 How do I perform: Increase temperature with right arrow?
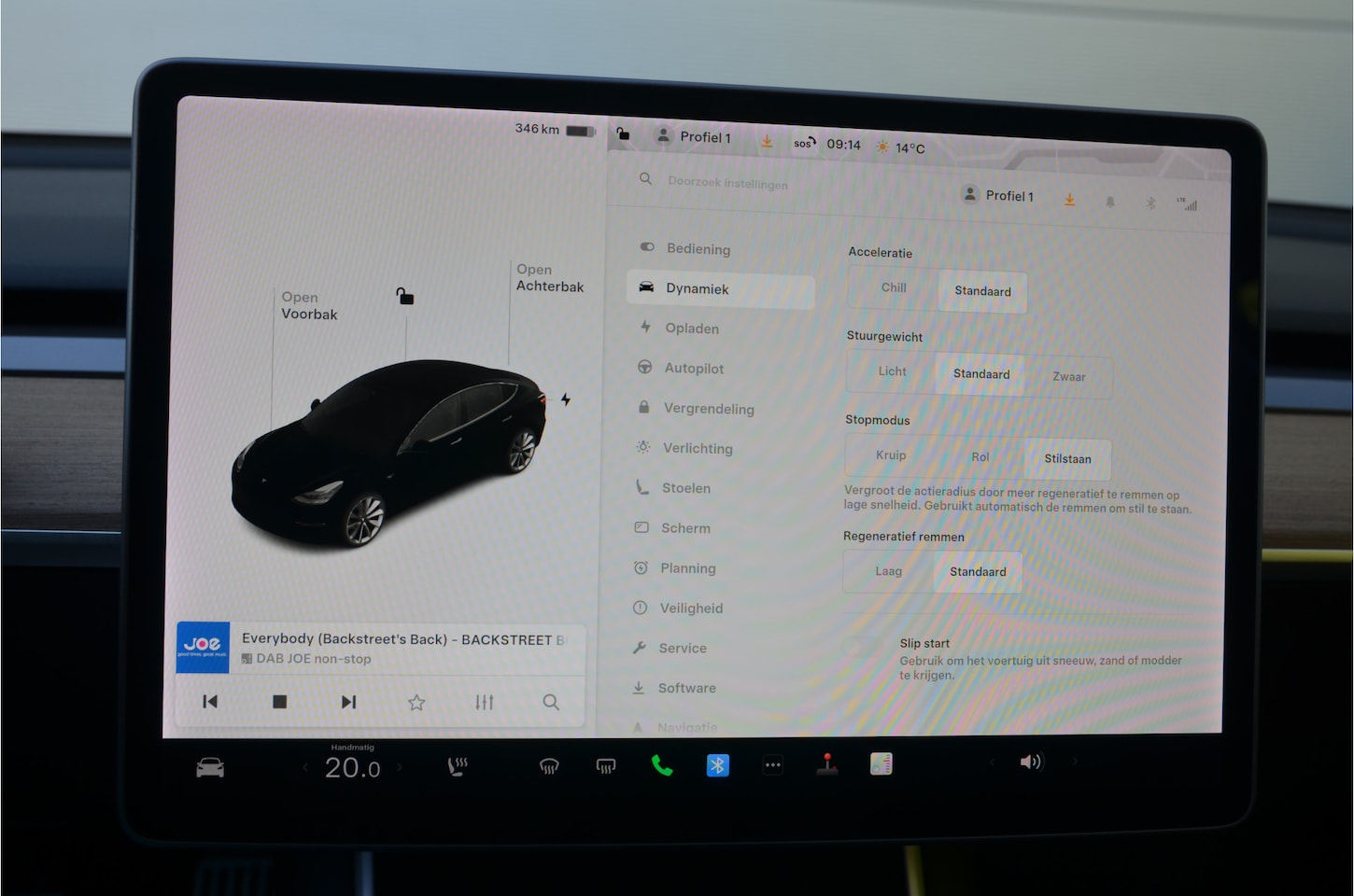401,767
